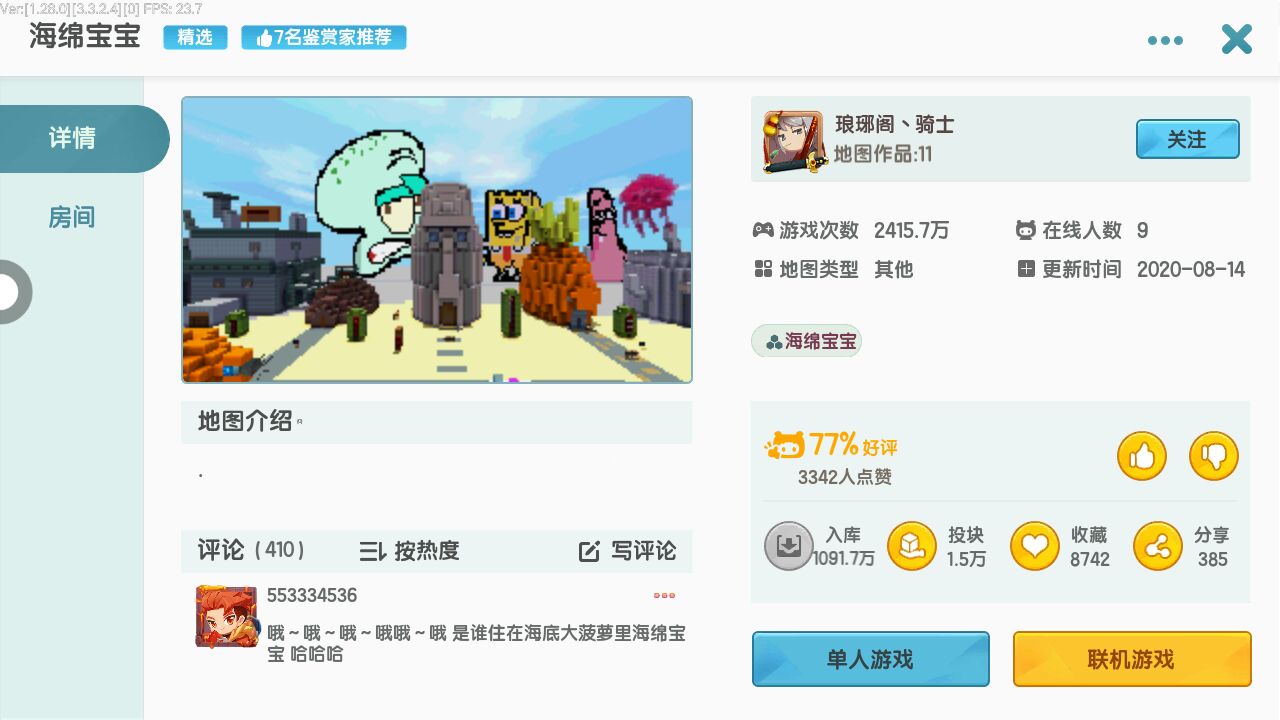
Task: Start 联机游戏 multiplayer game
Action: (1132, 659)
